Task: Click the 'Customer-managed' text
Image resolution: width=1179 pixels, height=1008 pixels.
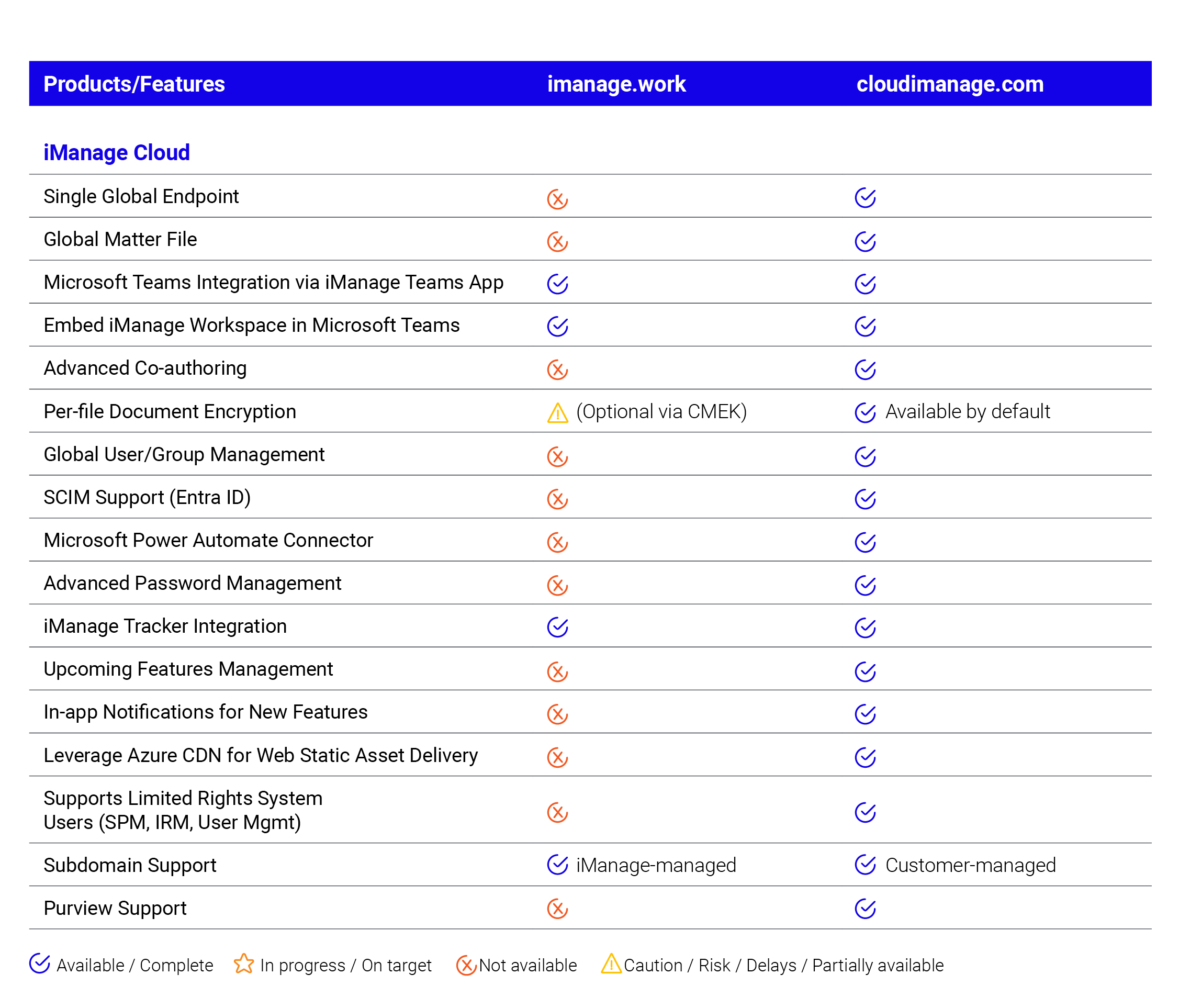Action: (970, 865)
